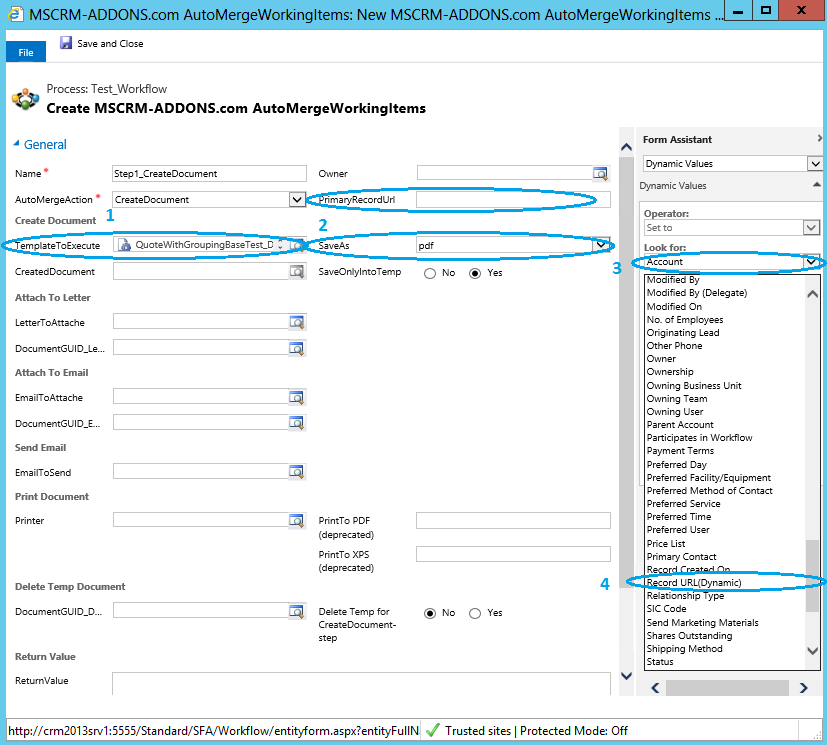827x745 pixels.
Task: Click the main form scroll up arrow
Action: (x=626, y=147)
